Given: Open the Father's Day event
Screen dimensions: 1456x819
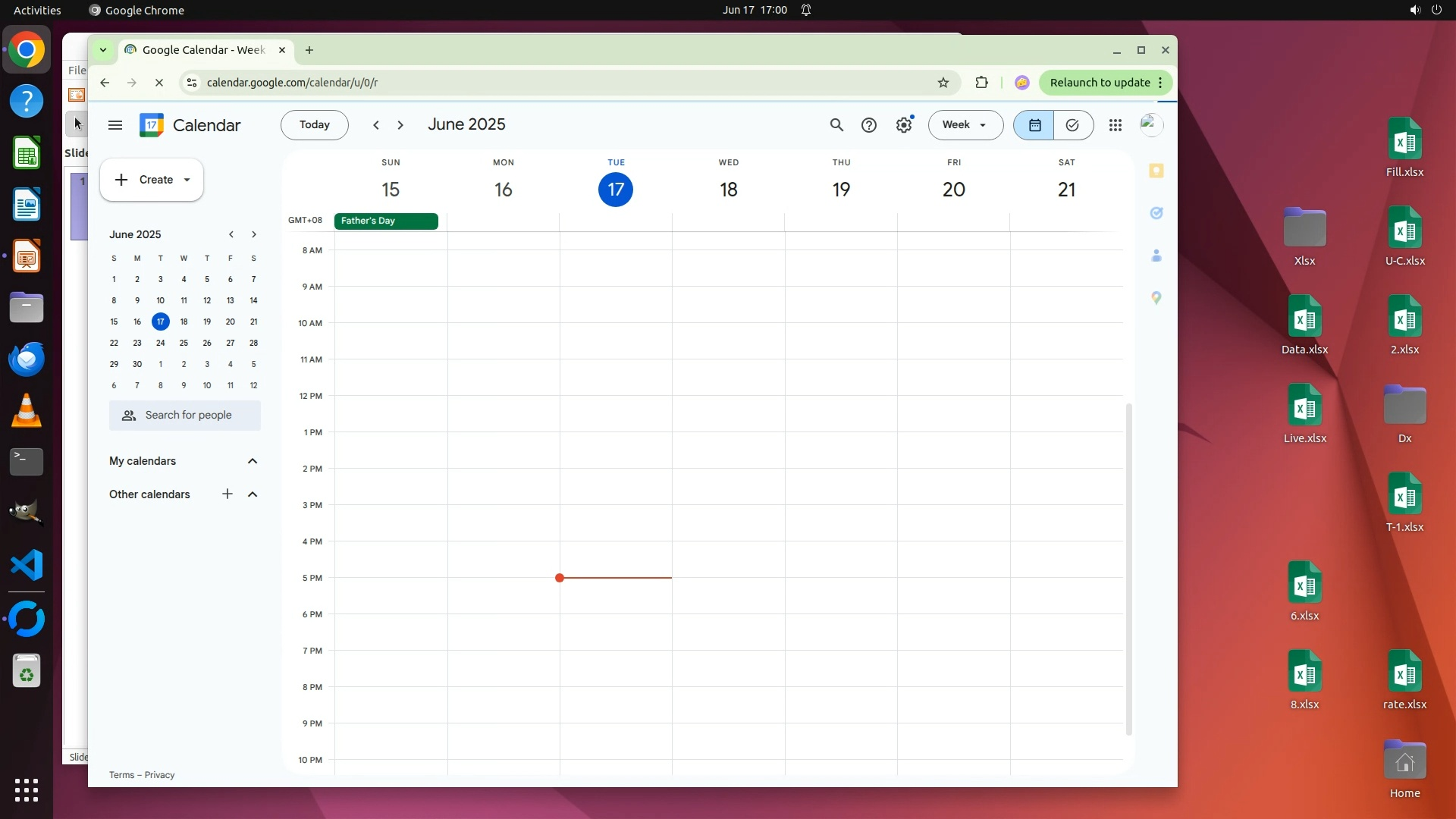Looking at the screenshot, I should (x=386, y=221).
